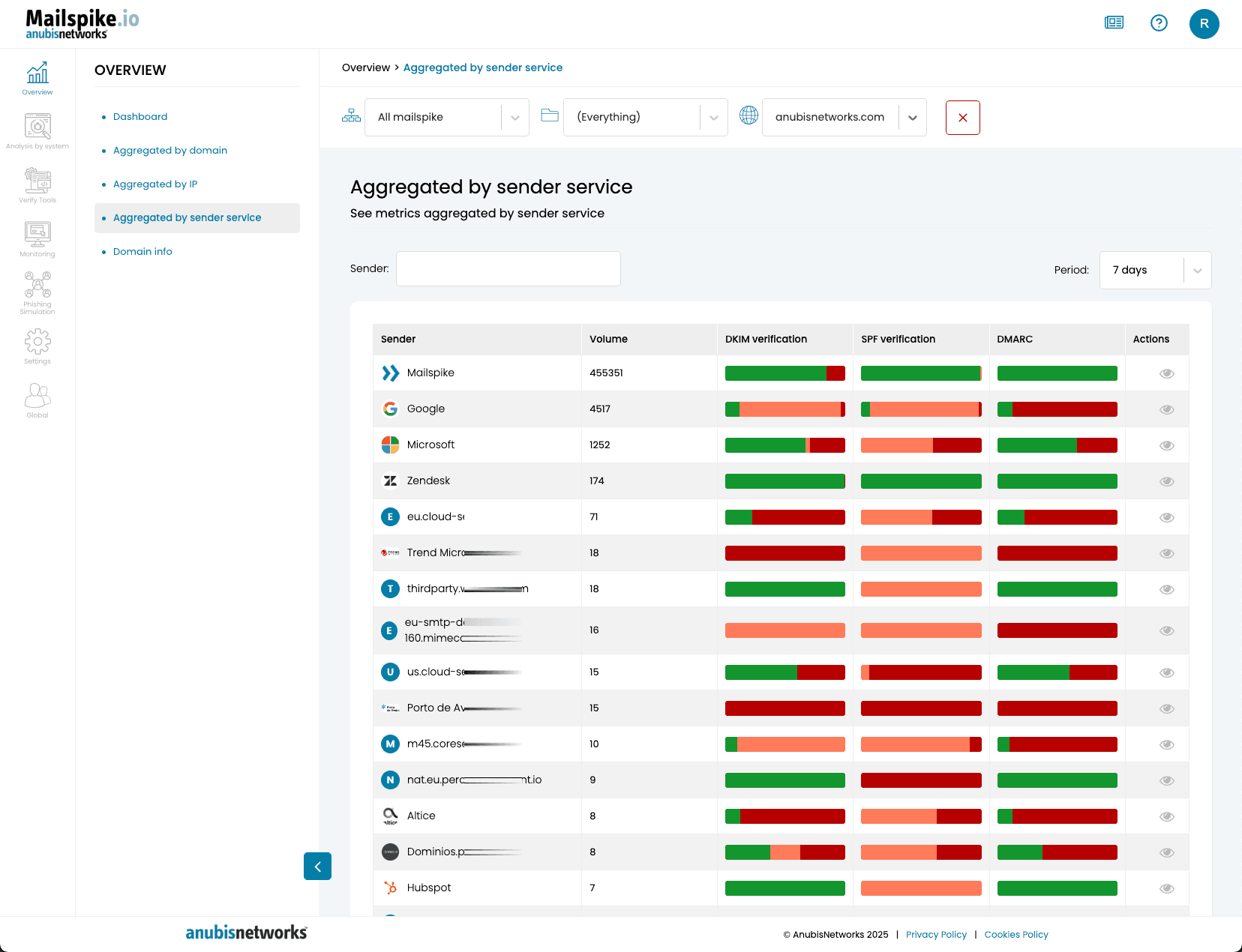View details eye icon for Zendesk
This screenshot has width=1242, height=952.
[1167, 482]
